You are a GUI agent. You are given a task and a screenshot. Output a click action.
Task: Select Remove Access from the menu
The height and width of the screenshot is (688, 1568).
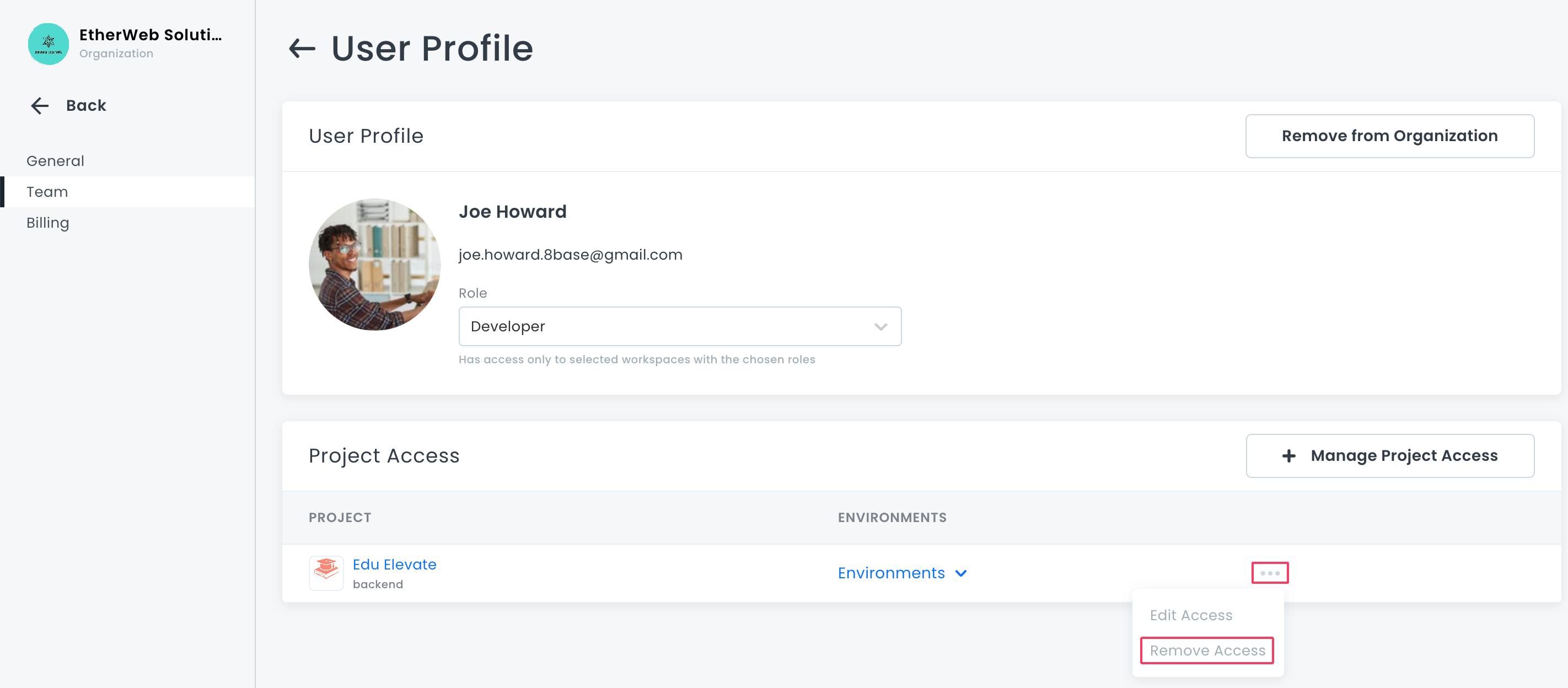coord(1207,651)
